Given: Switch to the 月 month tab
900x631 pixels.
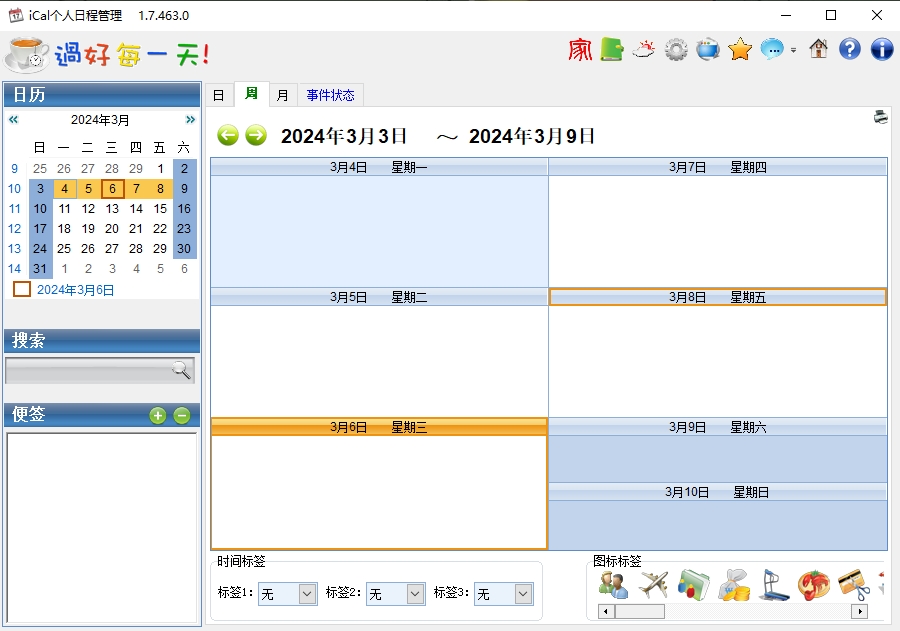Looking at the screenshot, I should click(x=283, y=95).
